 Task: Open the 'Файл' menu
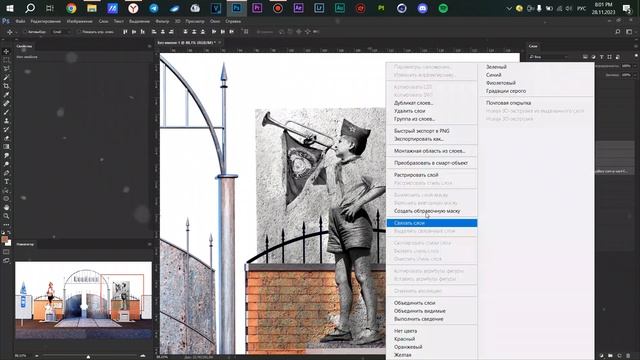[x=20, y=21]
